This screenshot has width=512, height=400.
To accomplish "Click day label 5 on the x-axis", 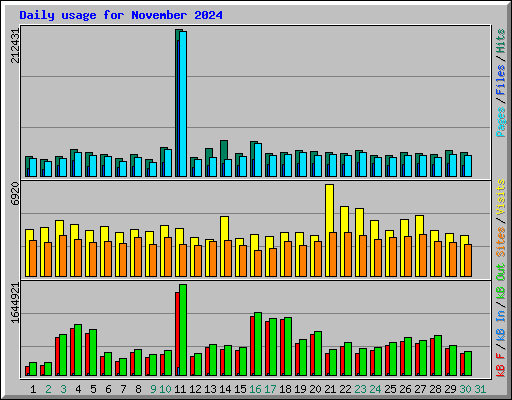I will pyautogui.click(x=93, y=389).
